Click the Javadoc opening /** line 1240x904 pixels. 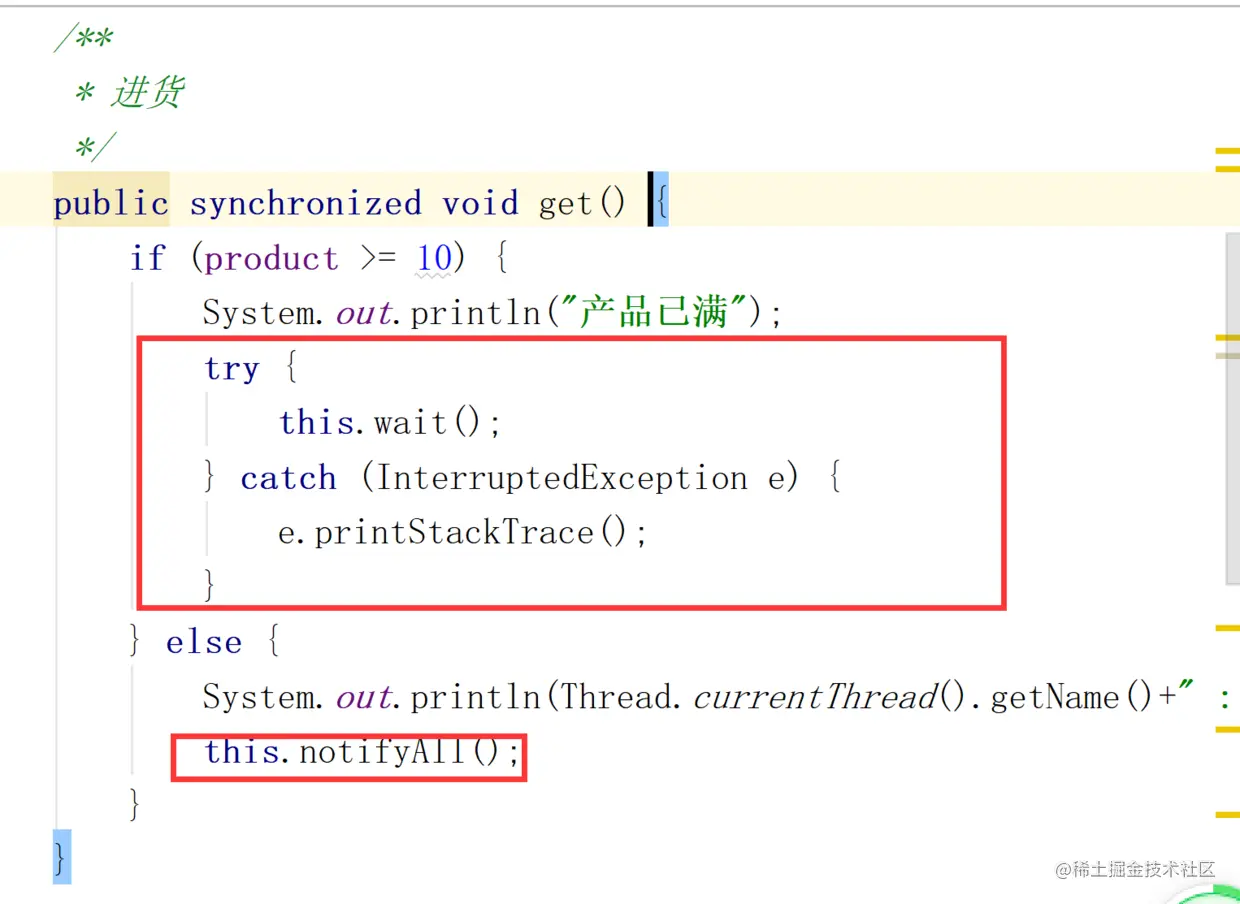coord(82,40)
